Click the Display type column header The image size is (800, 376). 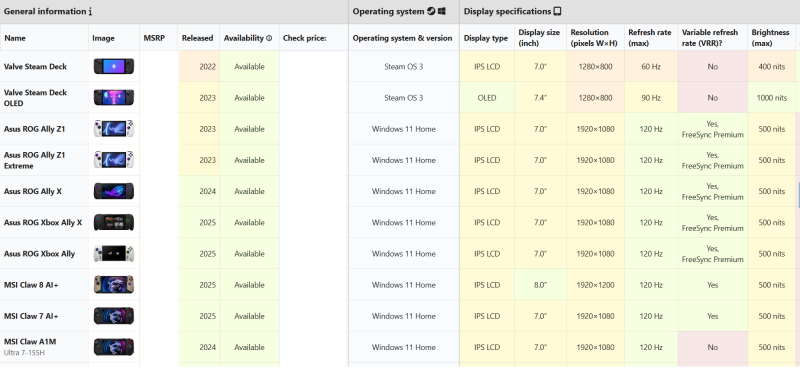pos(486,38)
